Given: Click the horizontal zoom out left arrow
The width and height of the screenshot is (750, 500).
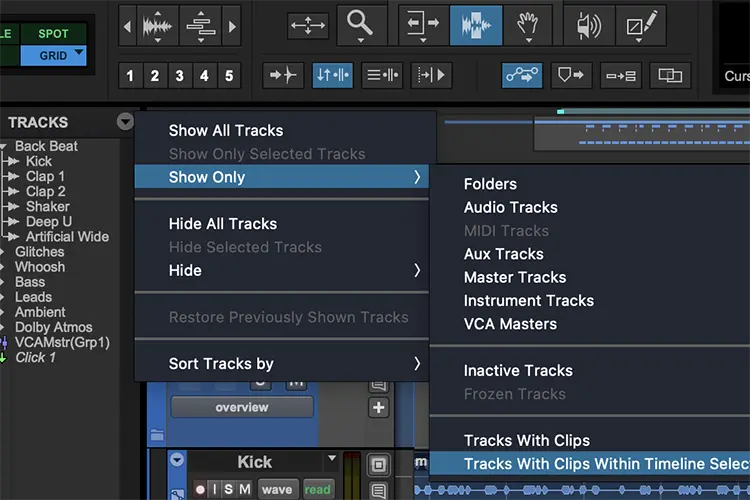Looking at the screenshot, I should pos(127,26).
